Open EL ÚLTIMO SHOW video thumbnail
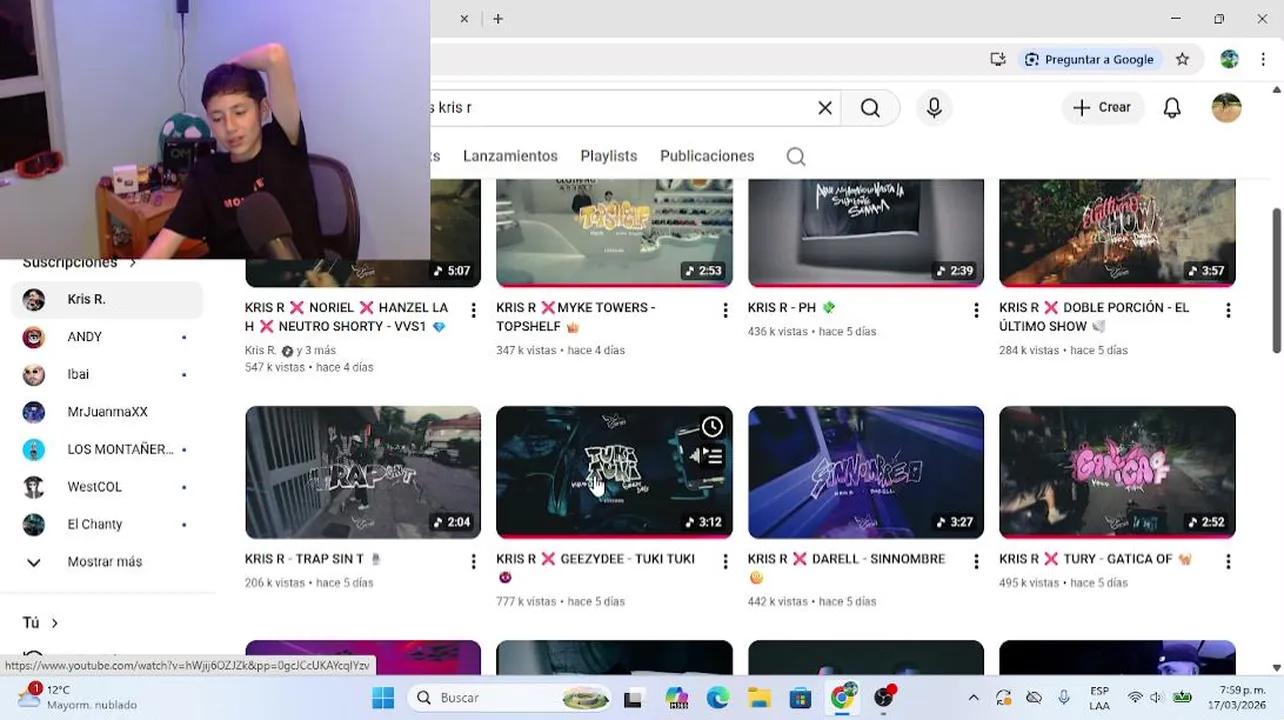Screen dimensions: 1284x720 tap(1117, 233)
